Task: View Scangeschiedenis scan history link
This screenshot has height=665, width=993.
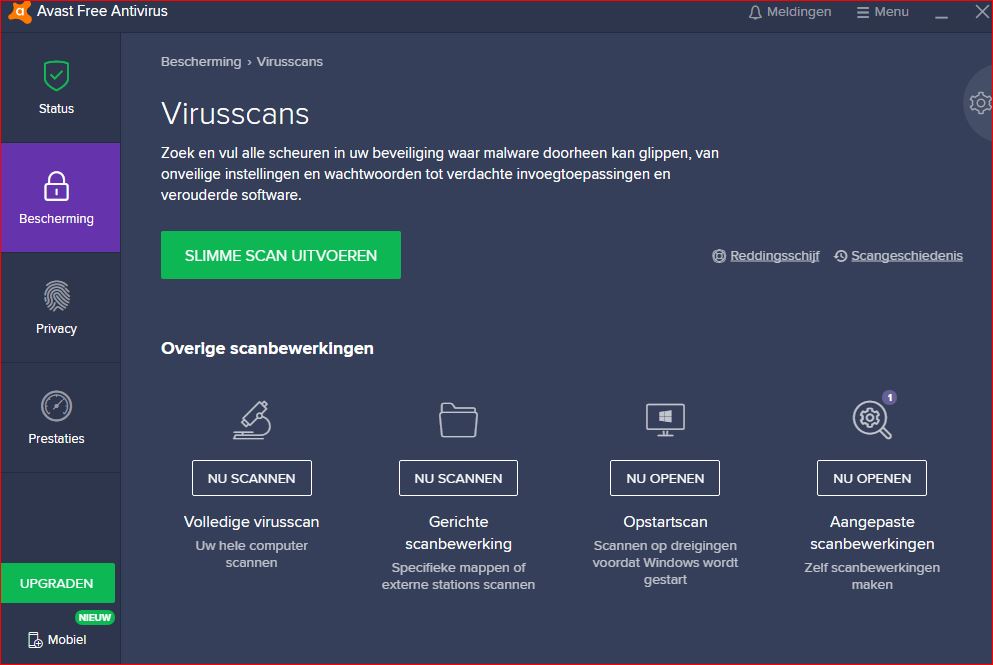Action: point(898,256)
